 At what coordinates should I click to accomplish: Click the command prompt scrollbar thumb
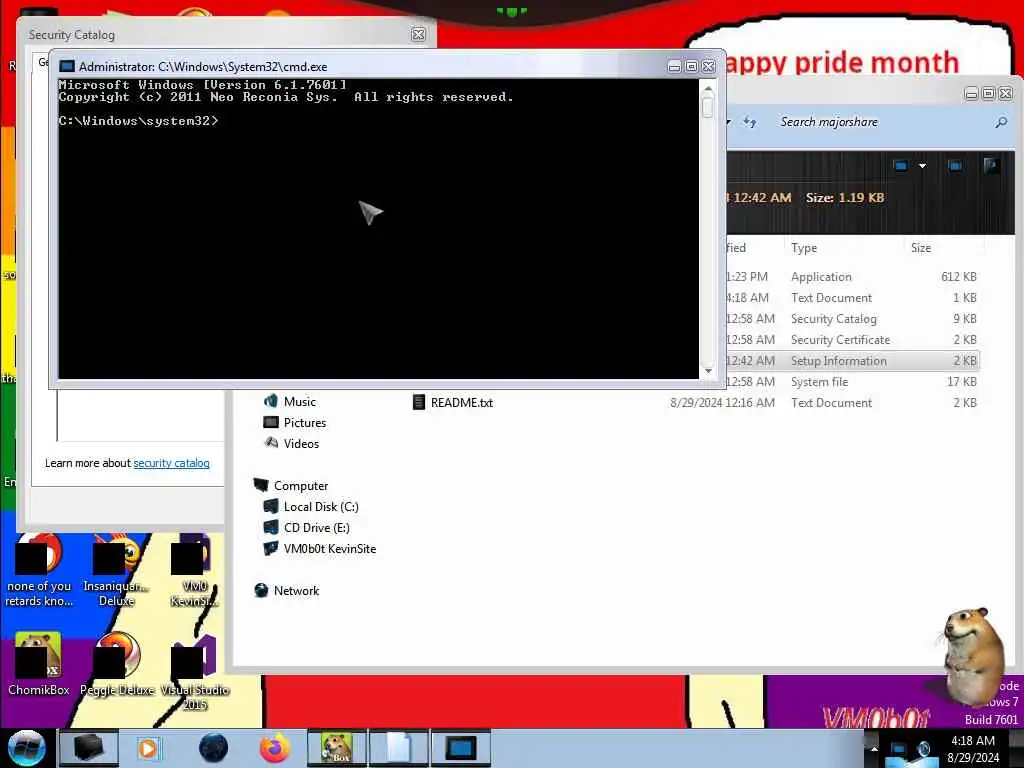708,107
